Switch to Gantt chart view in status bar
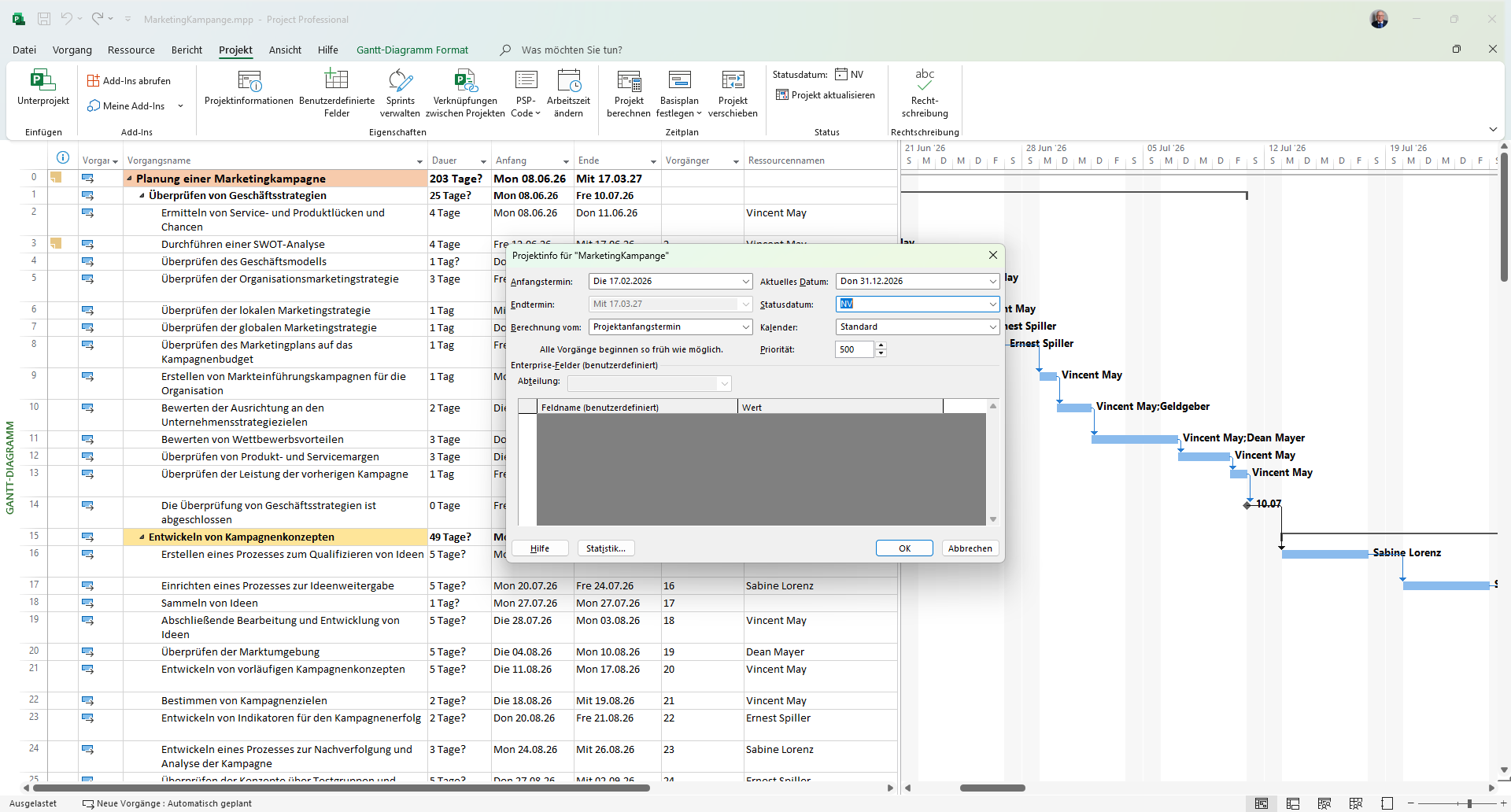 pyautogui.click(x=1262, y=803)
